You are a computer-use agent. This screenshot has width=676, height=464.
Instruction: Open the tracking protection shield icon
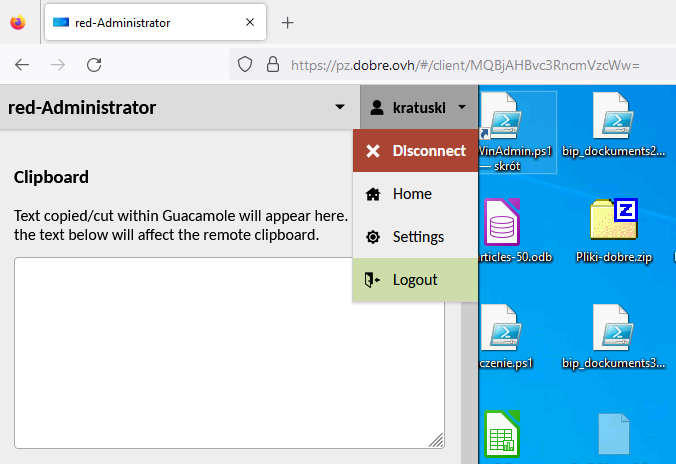pyautogui.click(x=244, y=65)
